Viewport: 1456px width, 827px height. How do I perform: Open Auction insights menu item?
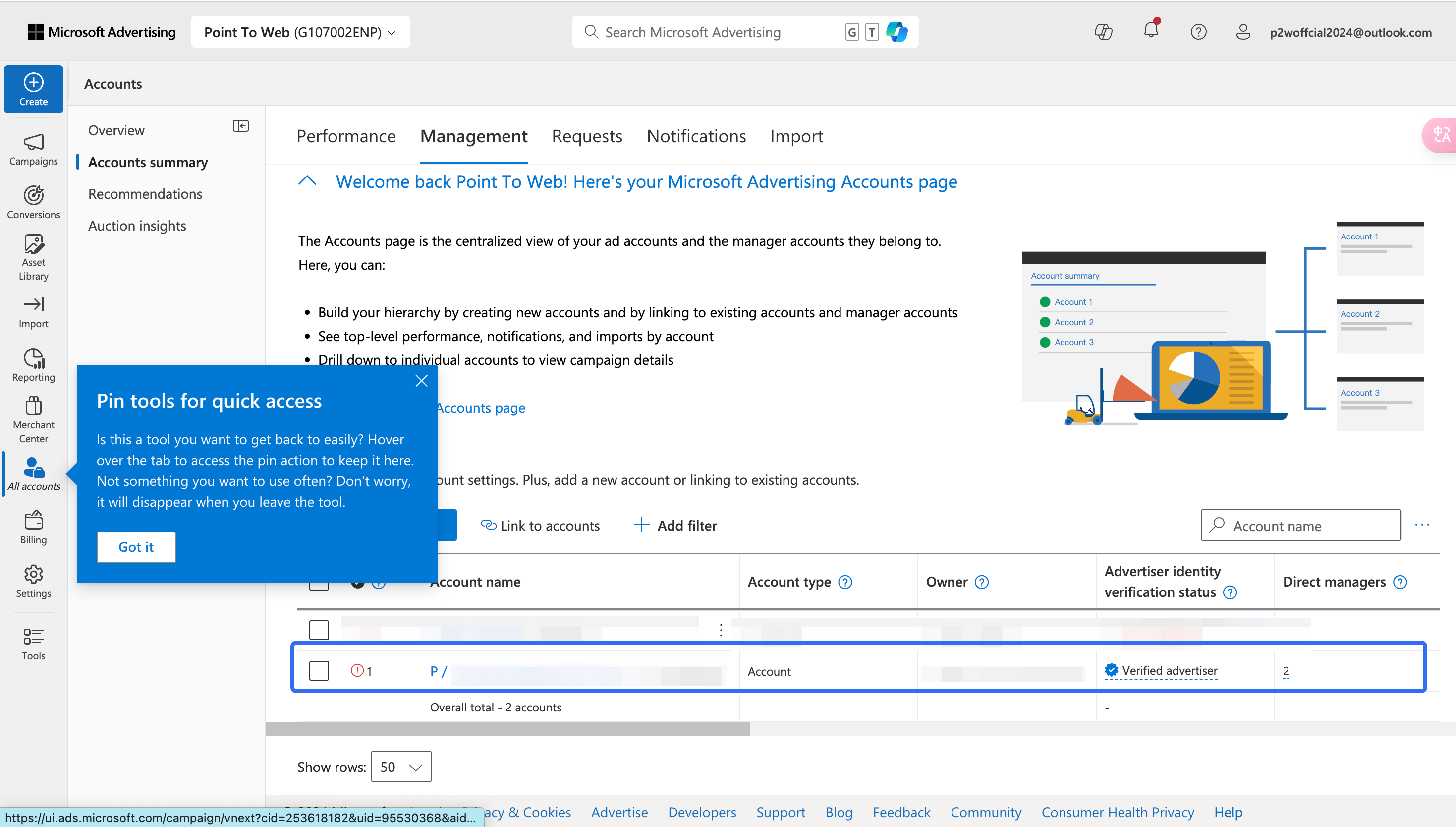[x=137, y=226]
